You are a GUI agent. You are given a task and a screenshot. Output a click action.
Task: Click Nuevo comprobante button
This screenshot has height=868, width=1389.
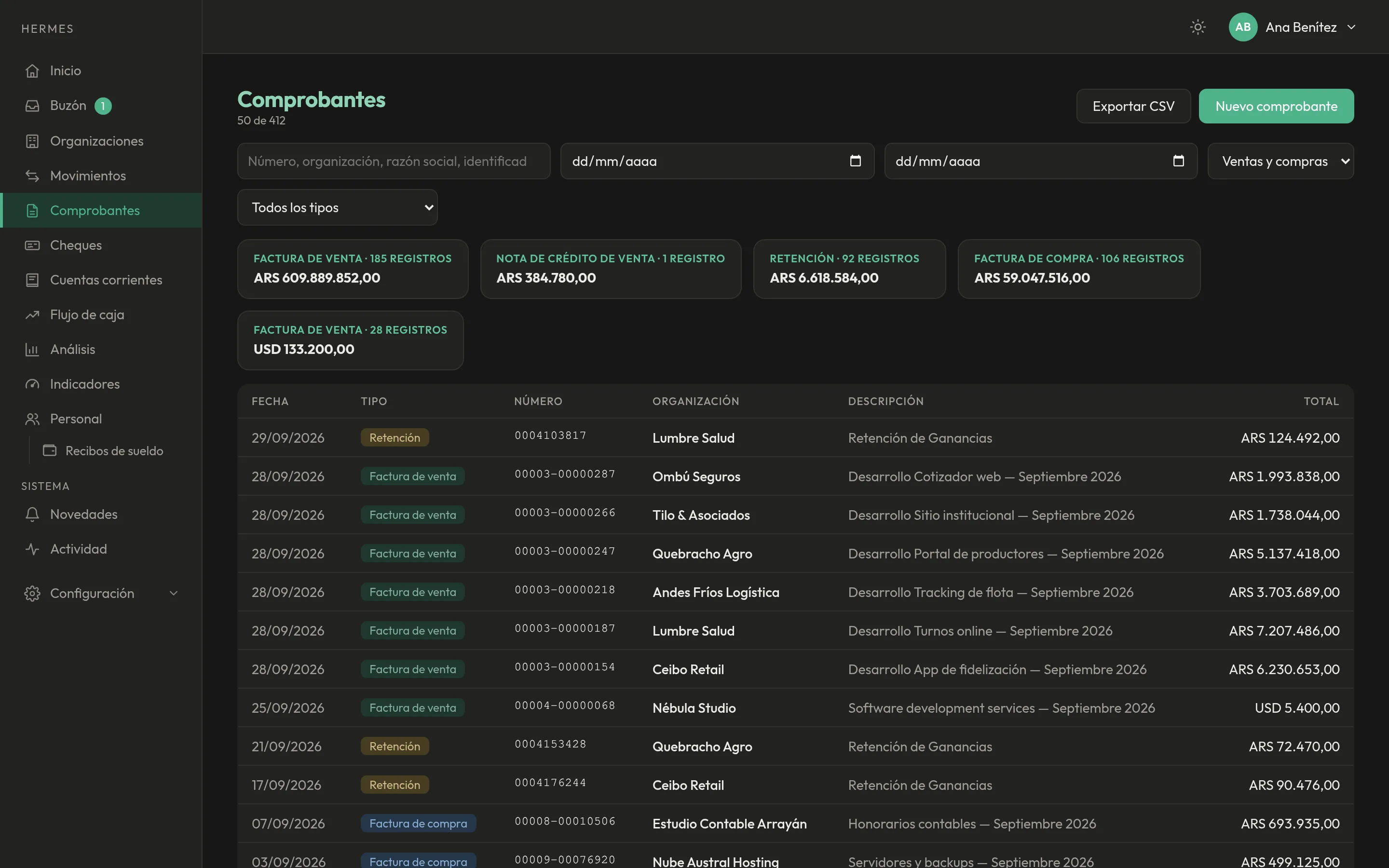pyautogui.click(x=1276, y=106)
